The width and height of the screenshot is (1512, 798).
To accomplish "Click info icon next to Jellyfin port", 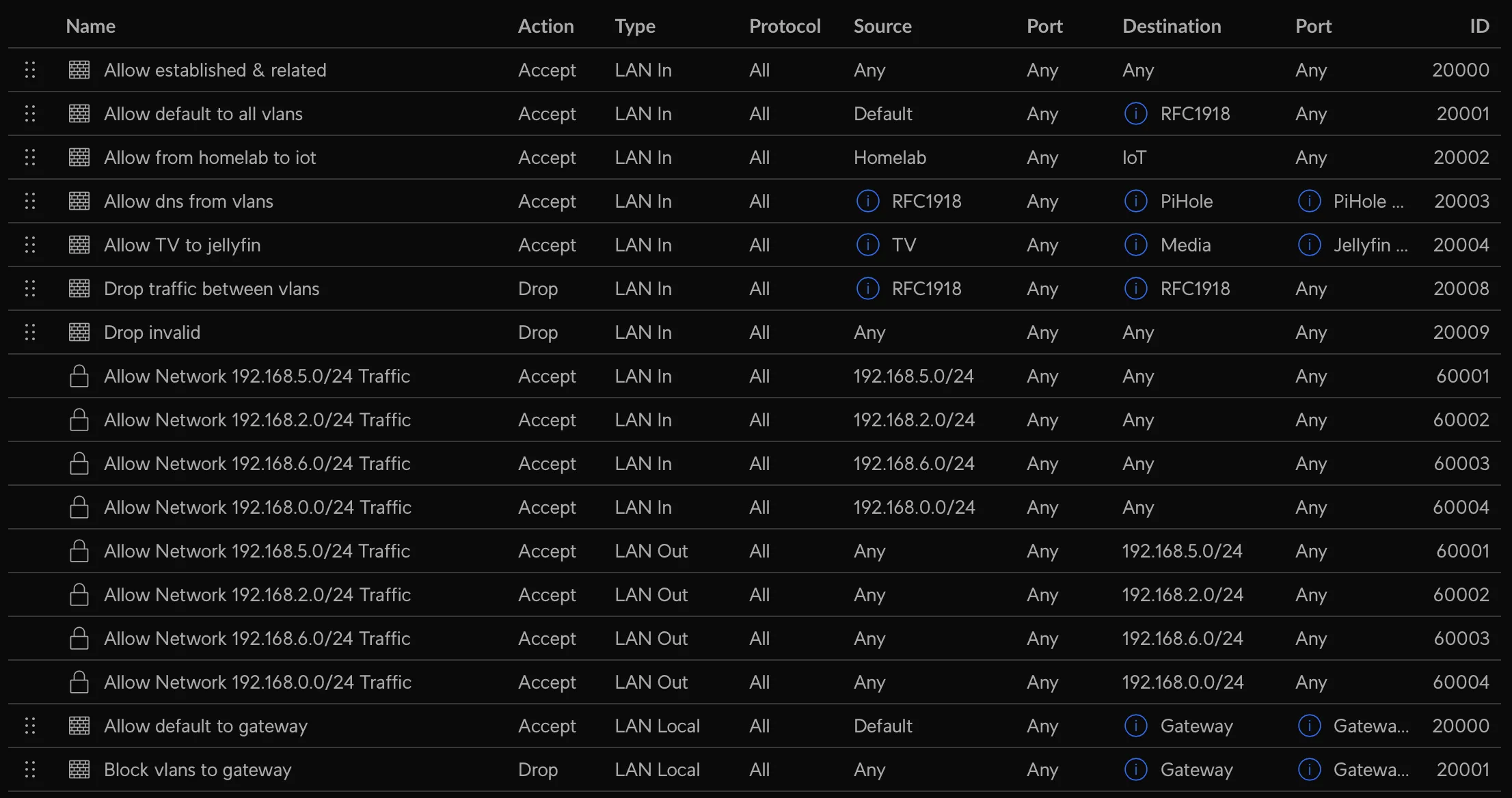I will (x=1310, y=245).
